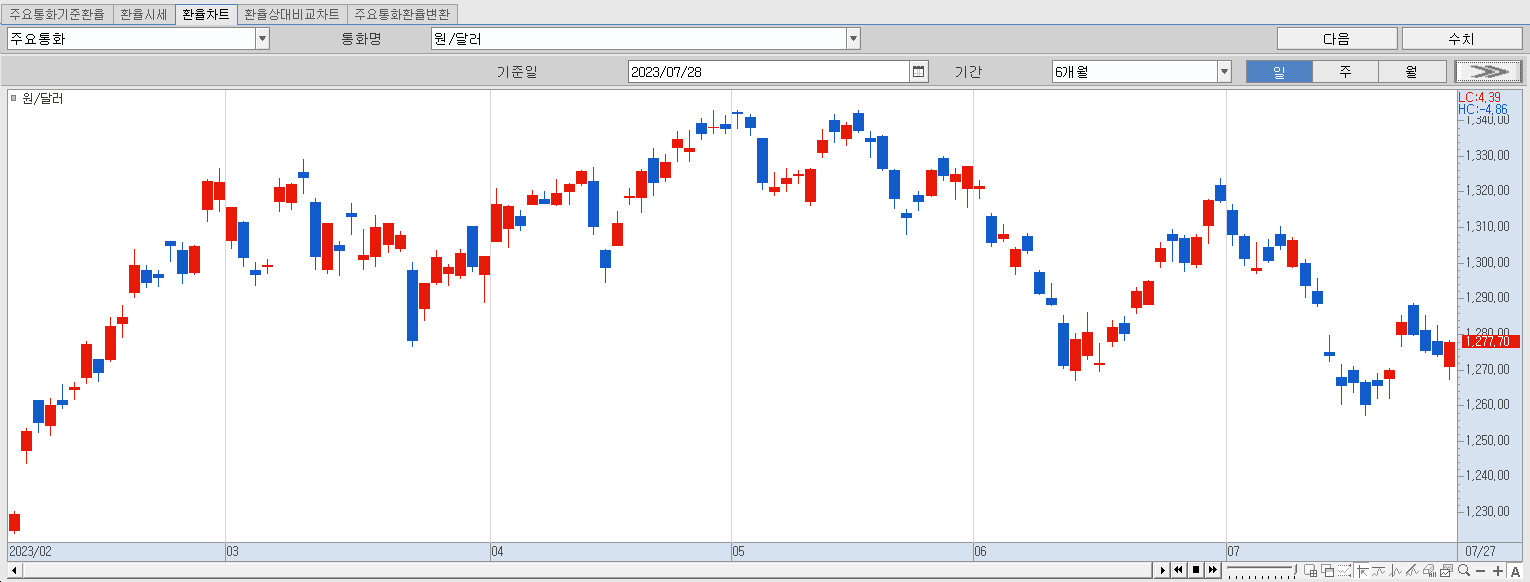Click the 05 month axis label
The width and height of the screenshot is (1530, 582).
coord(738,551)
